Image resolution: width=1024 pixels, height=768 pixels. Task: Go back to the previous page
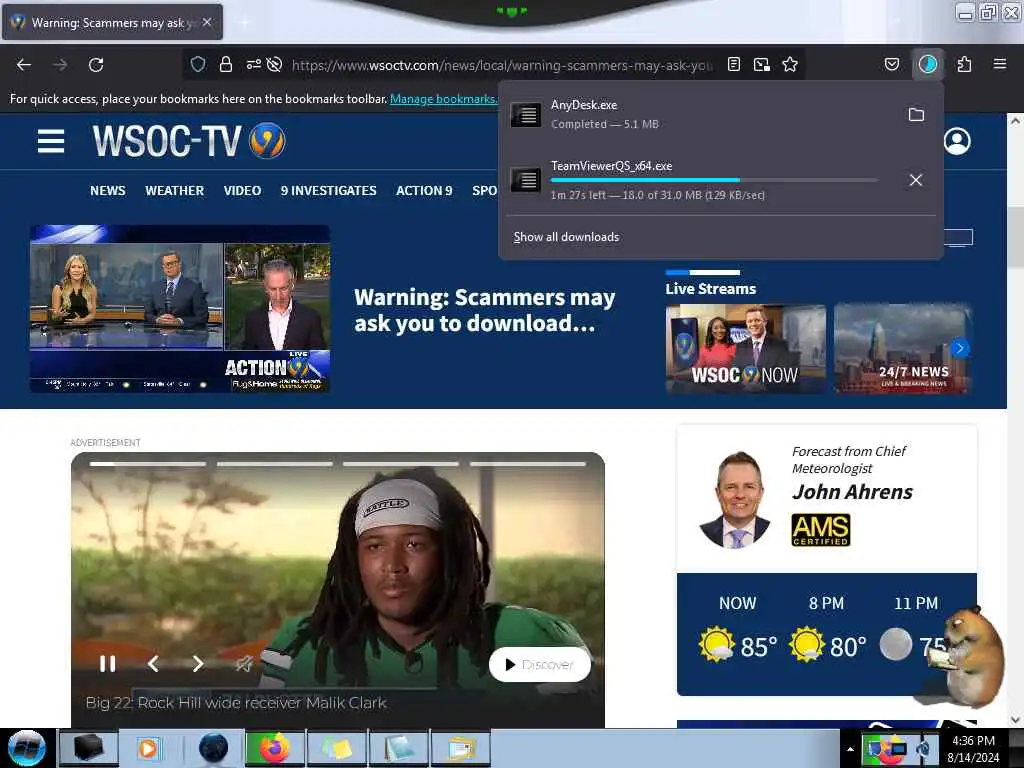point(24,65)
